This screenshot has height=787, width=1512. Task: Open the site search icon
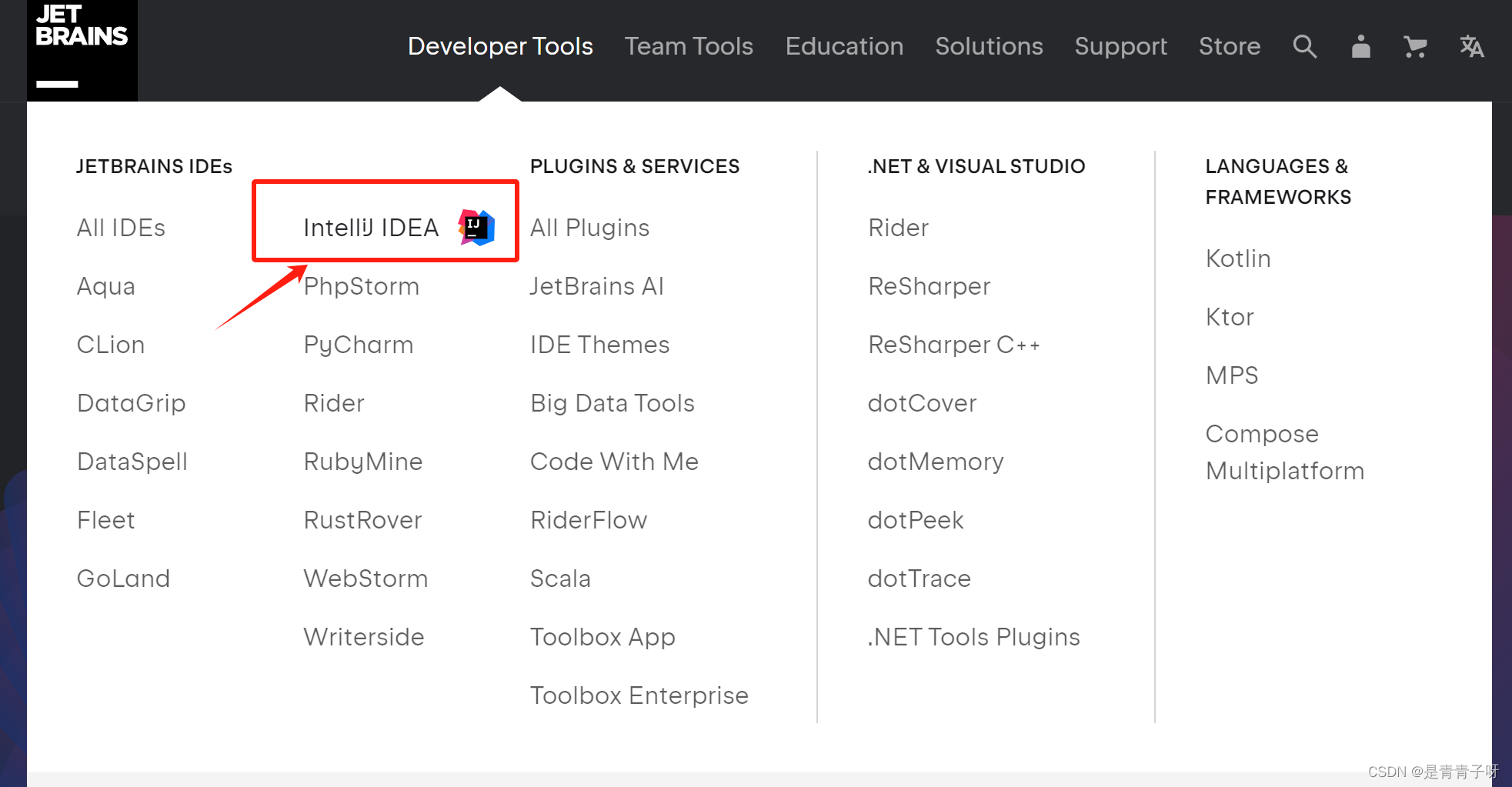(x=1304, y=46)
